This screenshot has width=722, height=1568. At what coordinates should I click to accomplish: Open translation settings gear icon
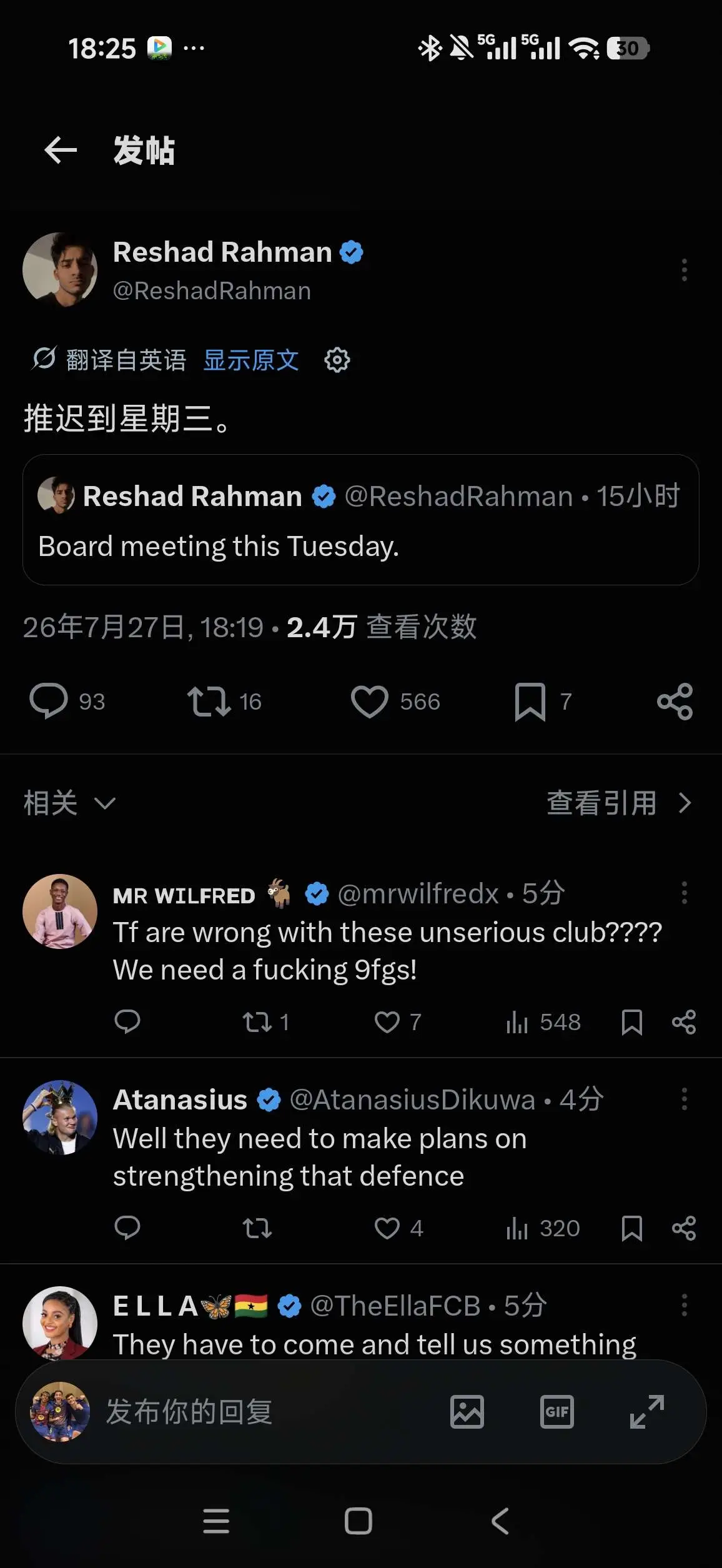[x=337, y=360]
